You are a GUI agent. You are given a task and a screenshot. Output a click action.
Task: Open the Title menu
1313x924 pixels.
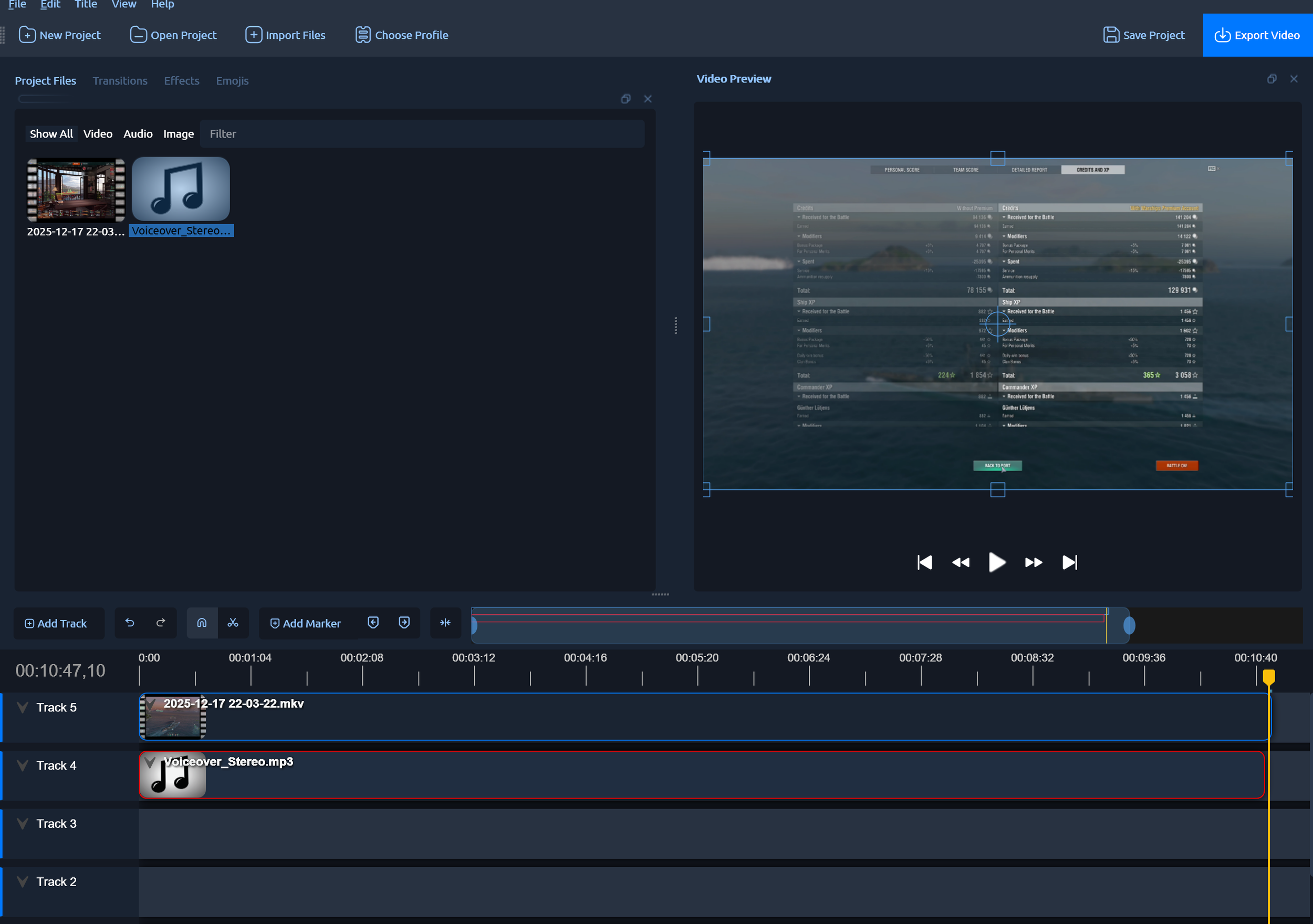click(85, 5)
